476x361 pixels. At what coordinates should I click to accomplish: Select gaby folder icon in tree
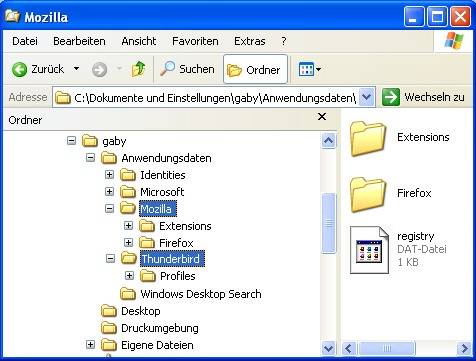click(x=90, y=141)
